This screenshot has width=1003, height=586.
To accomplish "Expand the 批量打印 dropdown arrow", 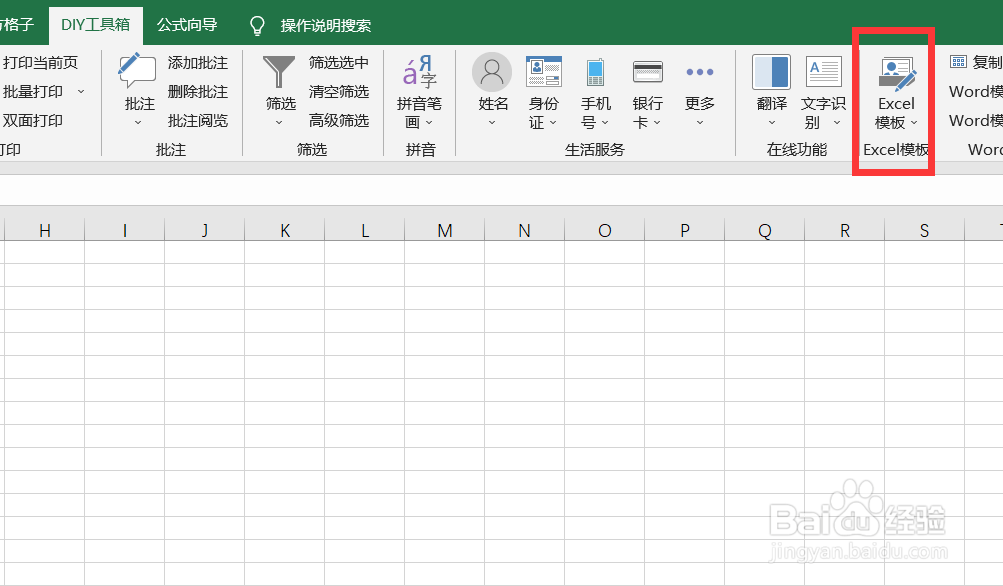I will click(x=81, y=91).
